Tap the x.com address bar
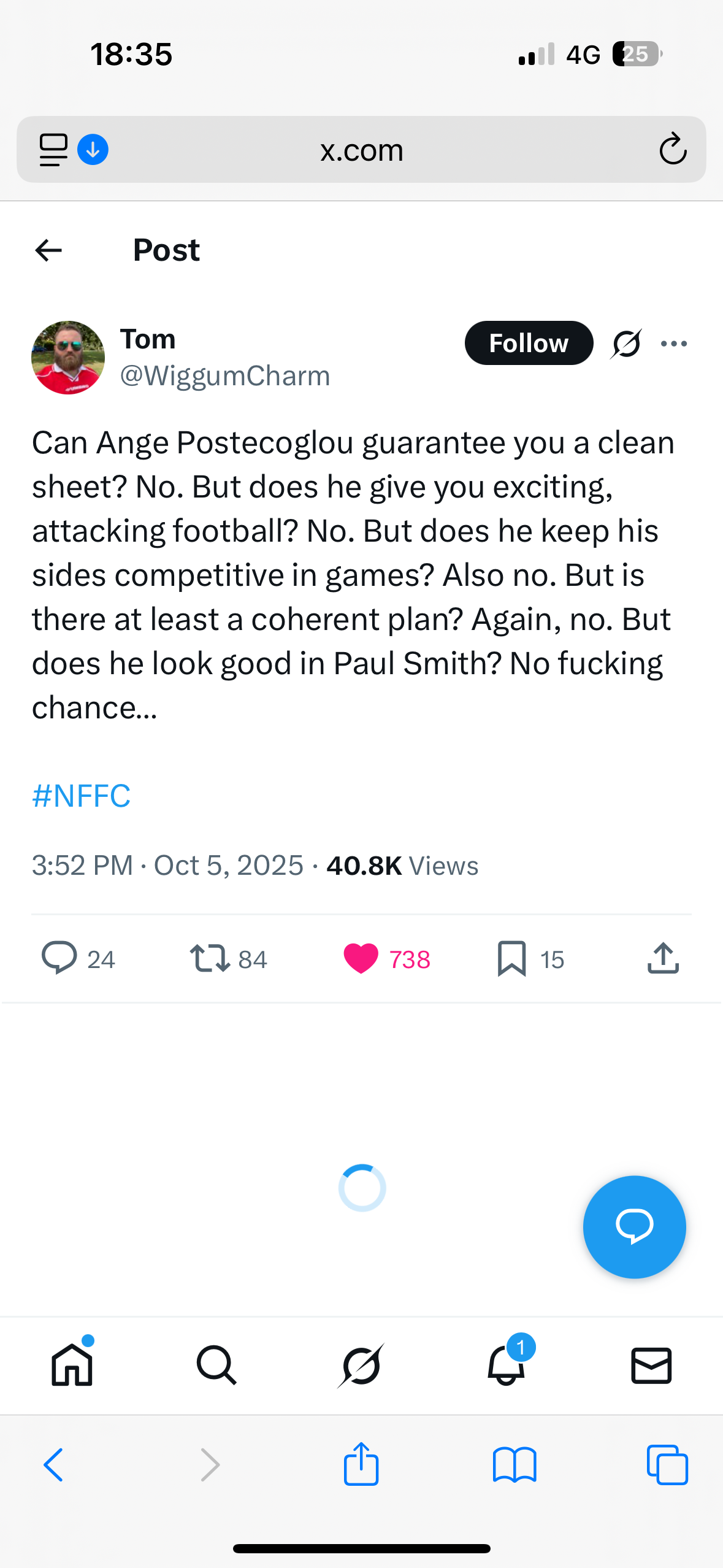The width and height of the screenshot is (723, 1568). tap(362, 150)
